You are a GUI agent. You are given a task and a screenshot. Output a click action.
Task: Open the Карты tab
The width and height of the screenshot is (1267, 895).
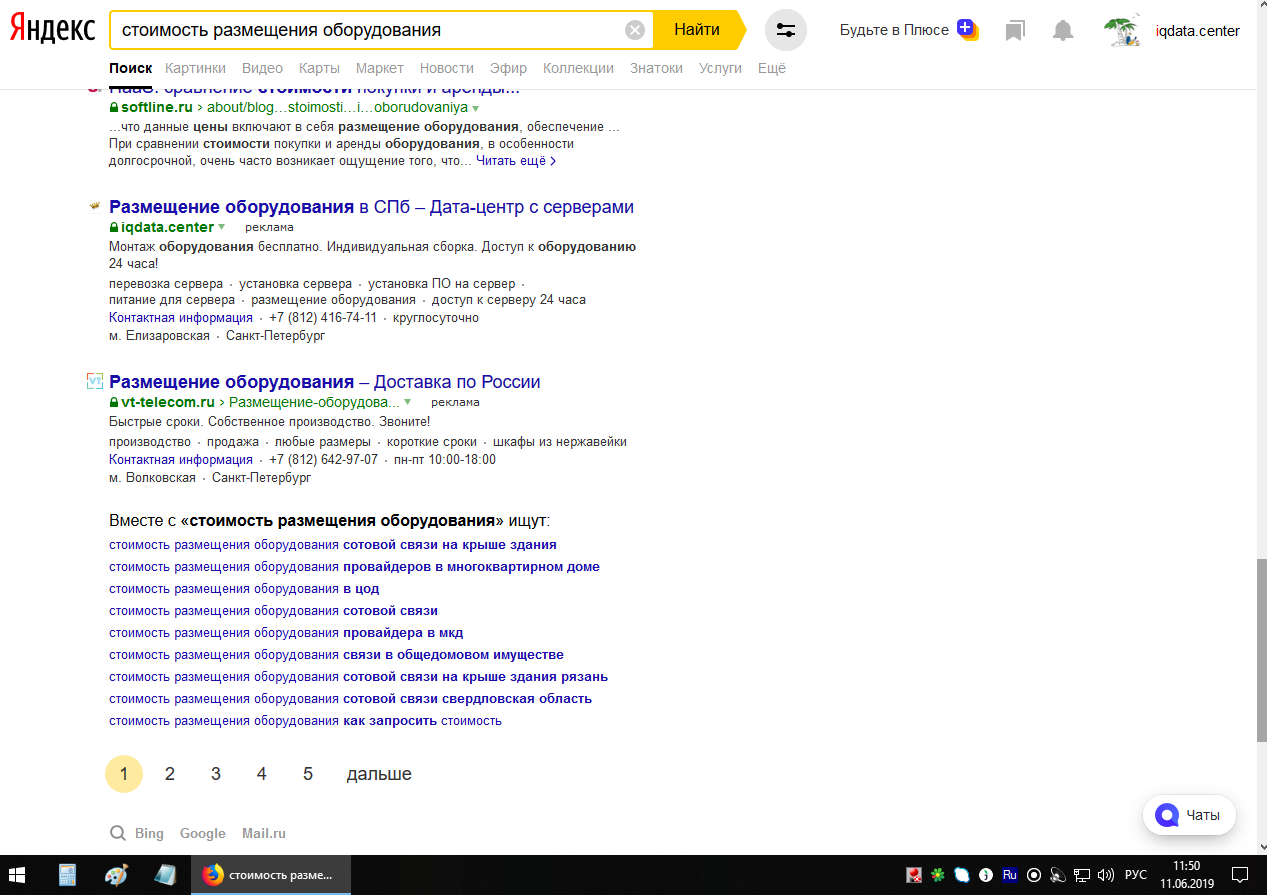pyautogui.click(x=319, y=68)
